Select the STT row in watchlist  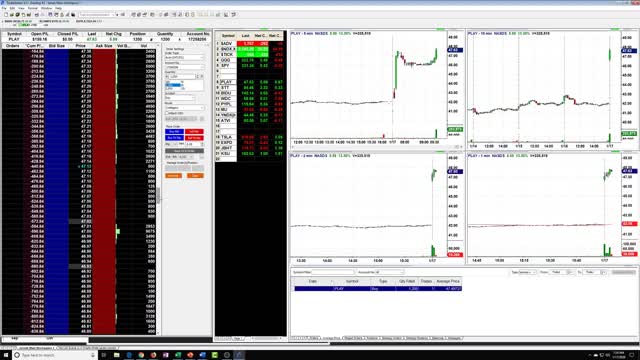(250, 87)
